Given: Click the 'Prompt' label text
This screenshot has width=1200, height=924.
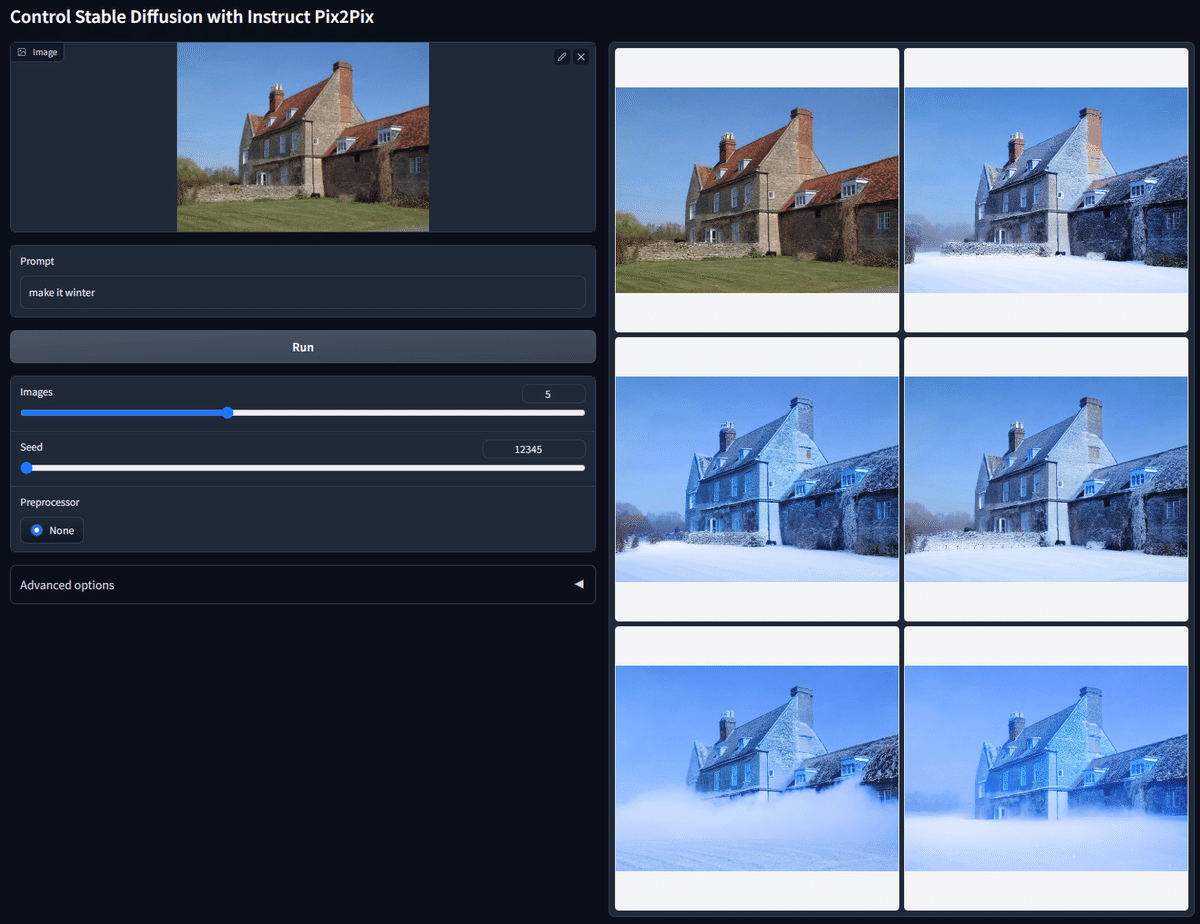Looking at the screenshot, I should coord(37,261).
